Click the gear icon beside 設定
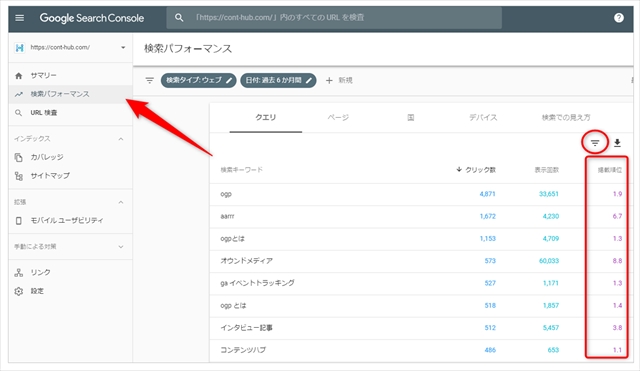The width and height of the screenshot is (640, 371). [19, 291]
